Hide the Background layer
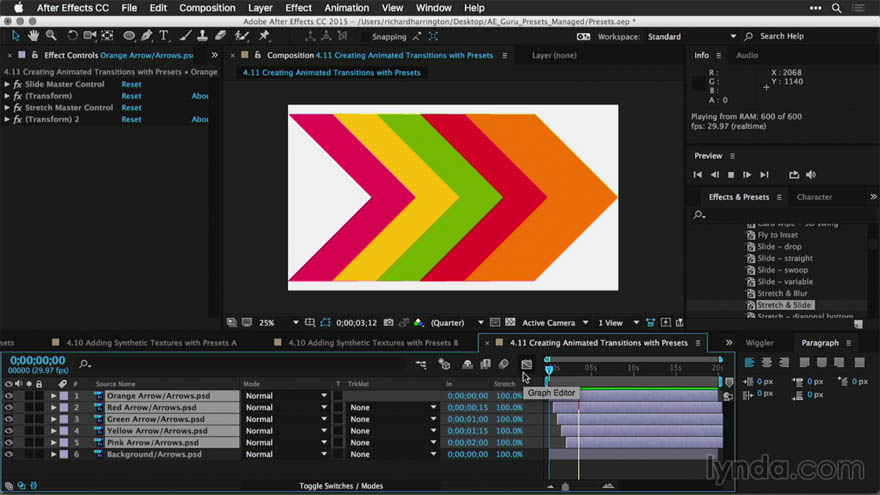 click(8, 455)
